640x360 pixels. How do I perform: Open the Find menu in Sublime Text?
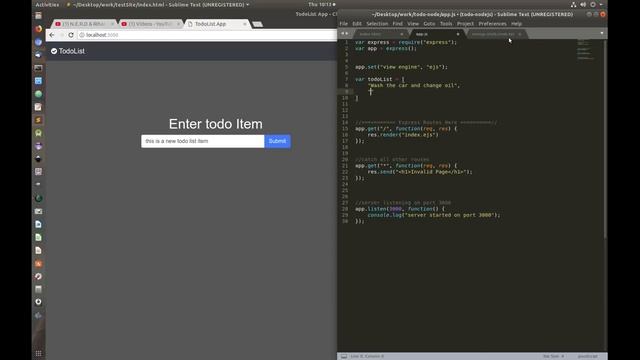(x=398, y=24)
